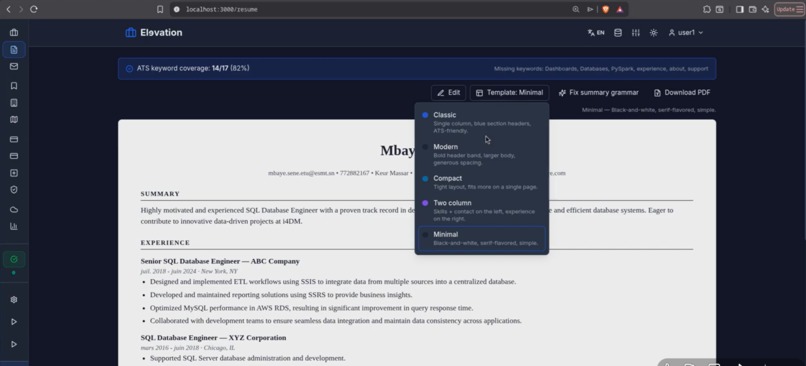Open the bar chart analytics icon in sidebar
Viewport: 806px width, 366px height.
[x=14, y=226]
